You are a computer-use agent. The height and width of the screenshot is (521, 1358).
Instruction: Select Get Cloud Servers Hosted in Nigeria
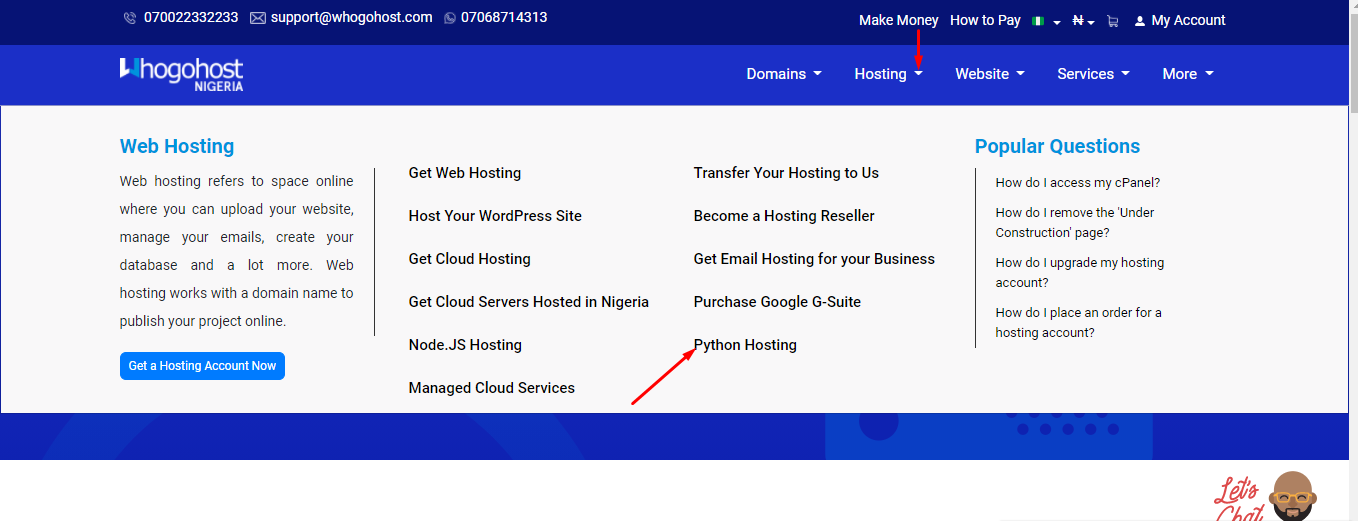[x=529, y=302]
